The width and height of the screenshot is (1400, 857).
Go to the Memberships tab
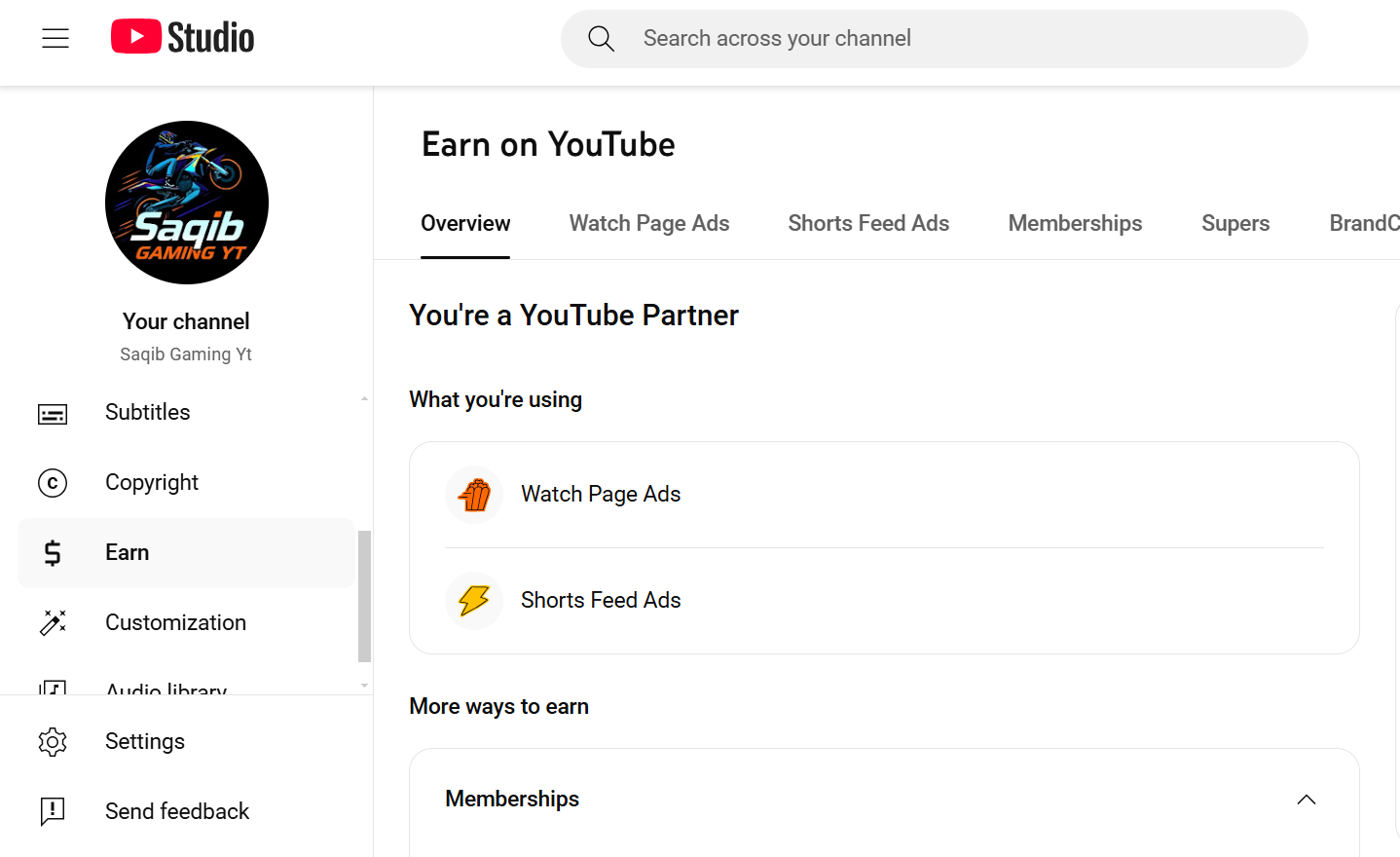point(1075,224)
